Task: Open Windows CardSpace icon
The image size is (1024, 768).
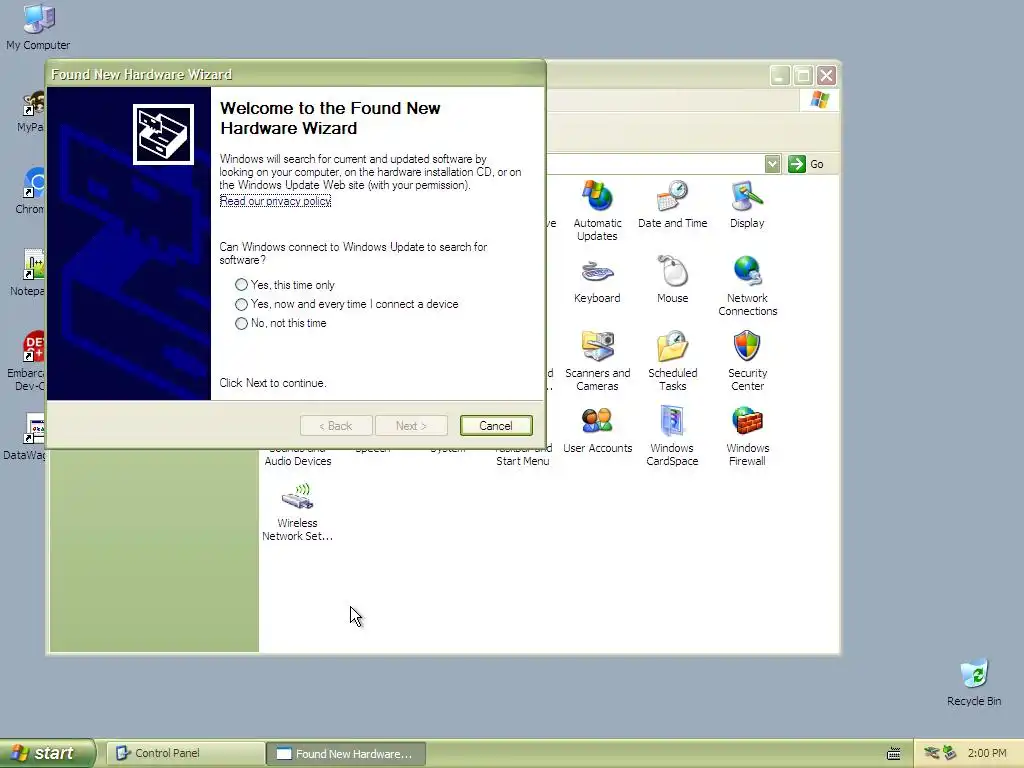Action: click(x=672, y=436)
